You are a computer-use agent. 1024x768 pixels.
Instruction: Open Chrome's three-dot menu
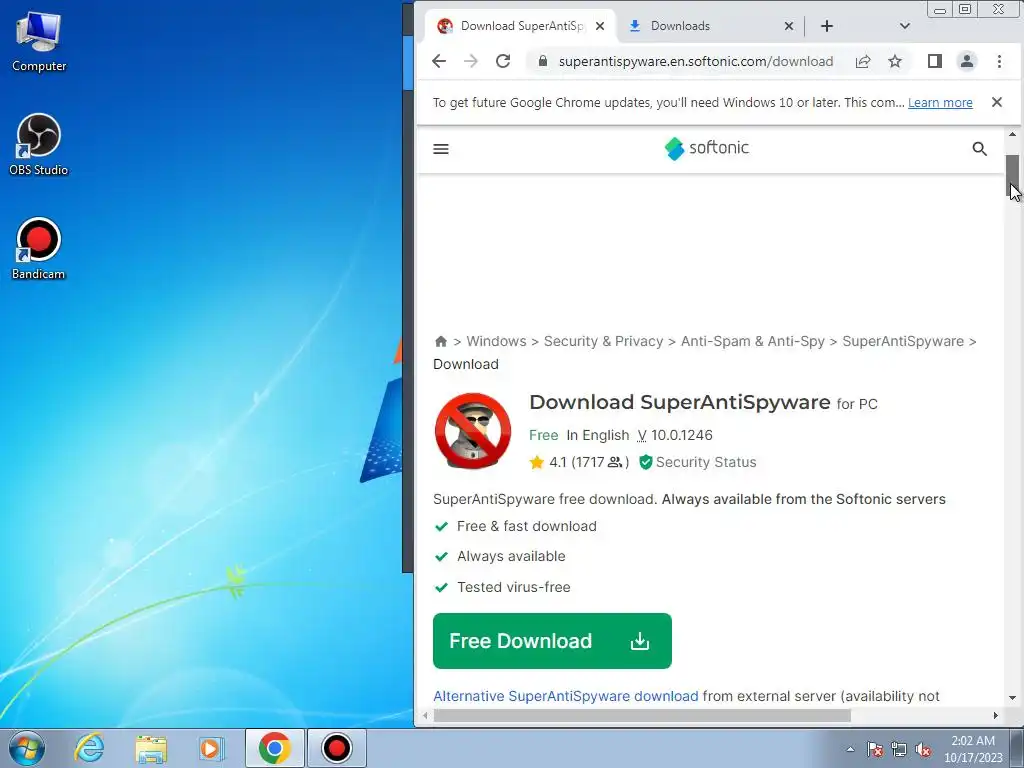(x=999, y=61)
